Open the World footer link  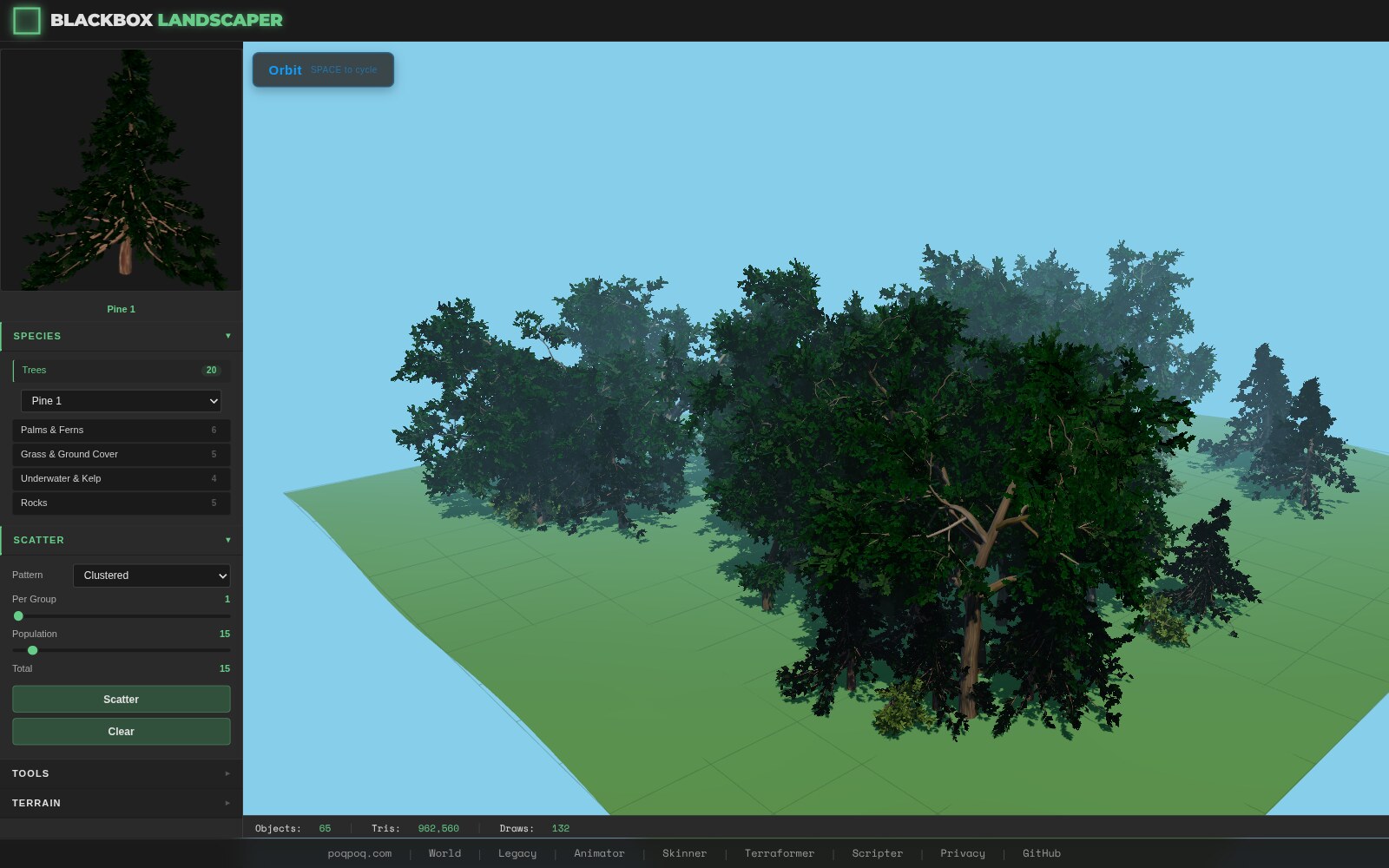coord(444,853)
